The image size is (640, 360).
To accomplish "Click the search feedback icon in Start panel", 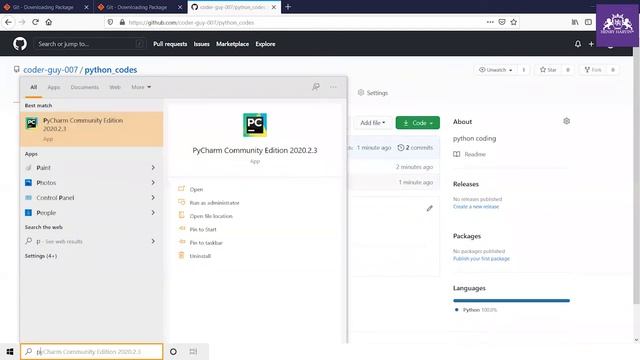I will (316, 87).
